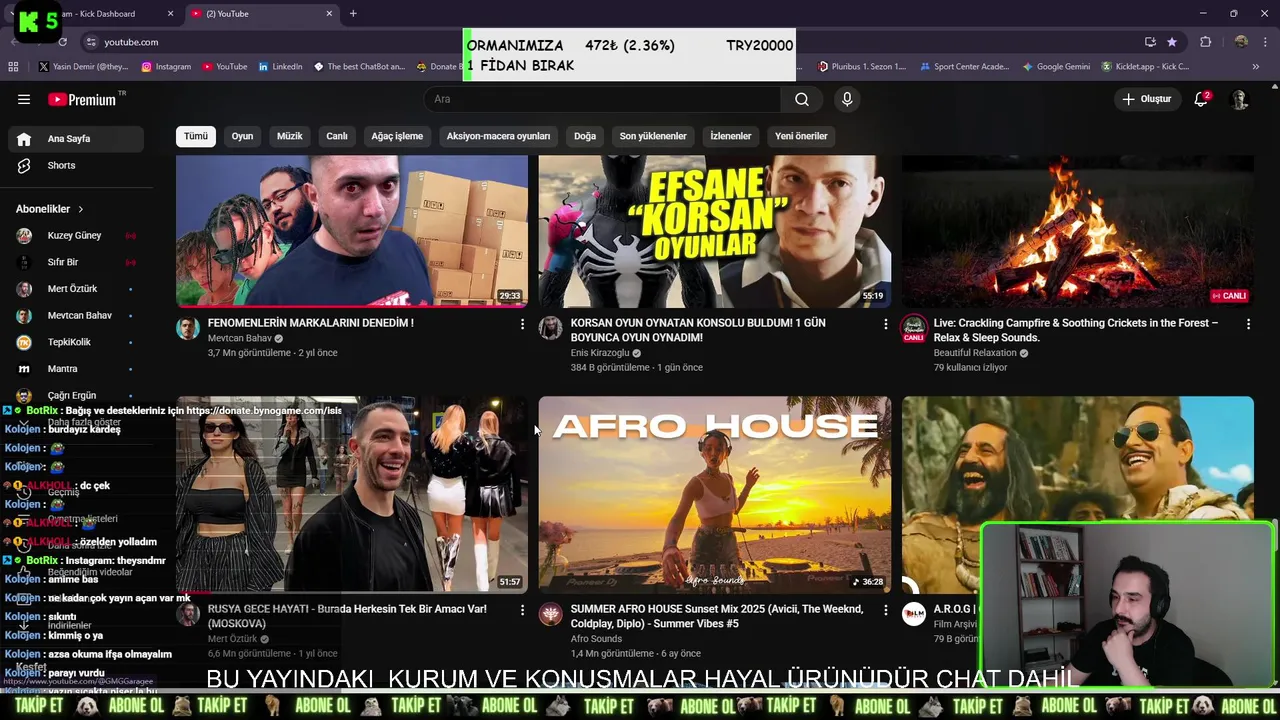The width and height of the screenshot is (1280, 720).
Task: Click the install app icon in address bar
Action: (x=1150, y=42)
